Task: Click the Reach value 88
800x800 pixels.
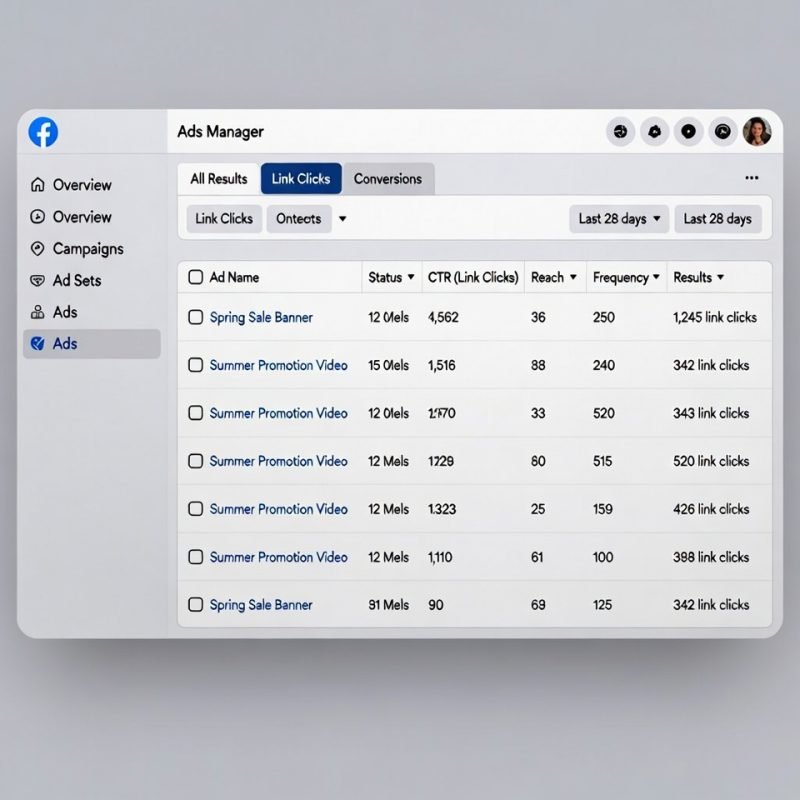Action: tap(538, 365)
